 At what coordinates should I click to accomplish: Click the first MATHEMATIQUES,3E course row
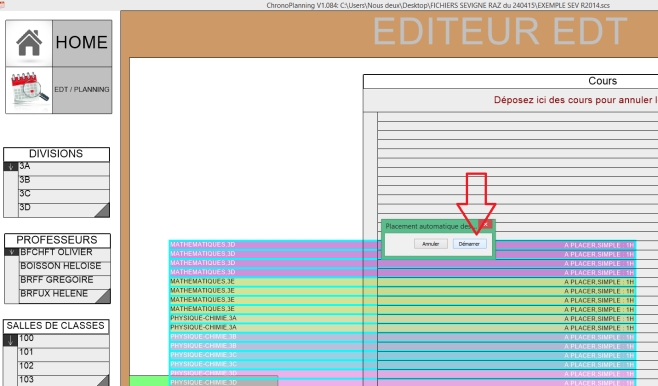pyautogui.click(x=402, y=282)
